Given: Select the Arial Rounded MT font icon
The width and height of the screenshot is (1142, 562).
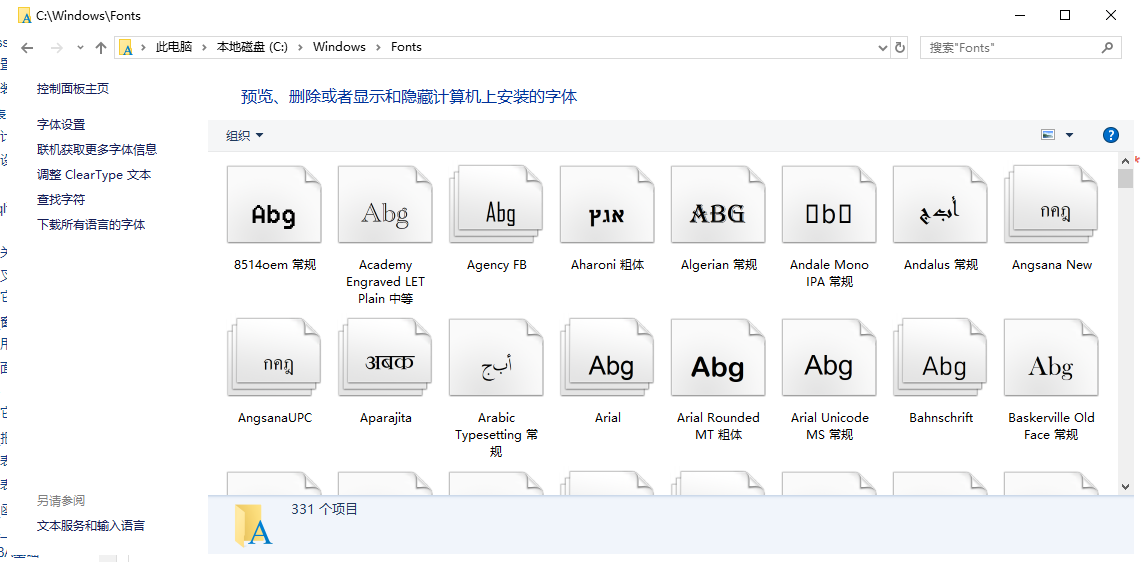Looking at the screenshot, I should [718, 357].
